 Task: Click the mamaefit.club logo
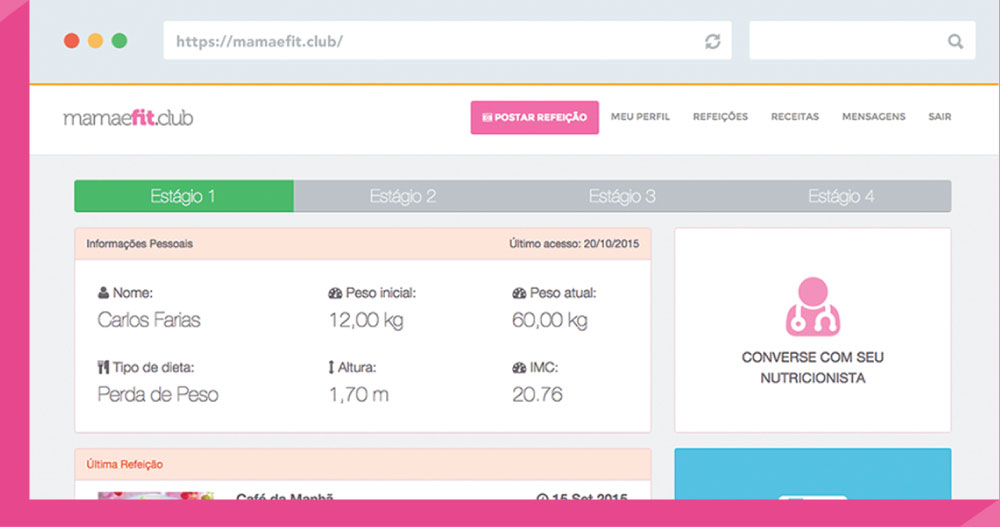[128, 118]
